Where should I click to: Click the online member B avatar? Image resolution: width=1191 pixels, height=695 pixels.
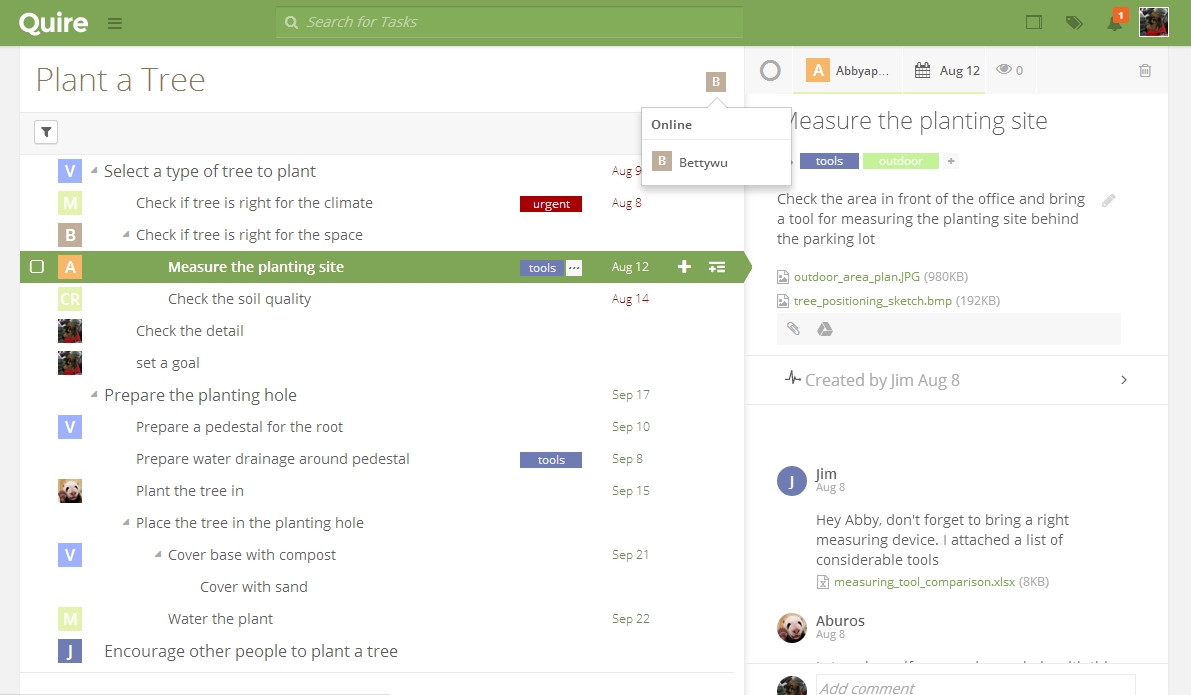[716, 81]
